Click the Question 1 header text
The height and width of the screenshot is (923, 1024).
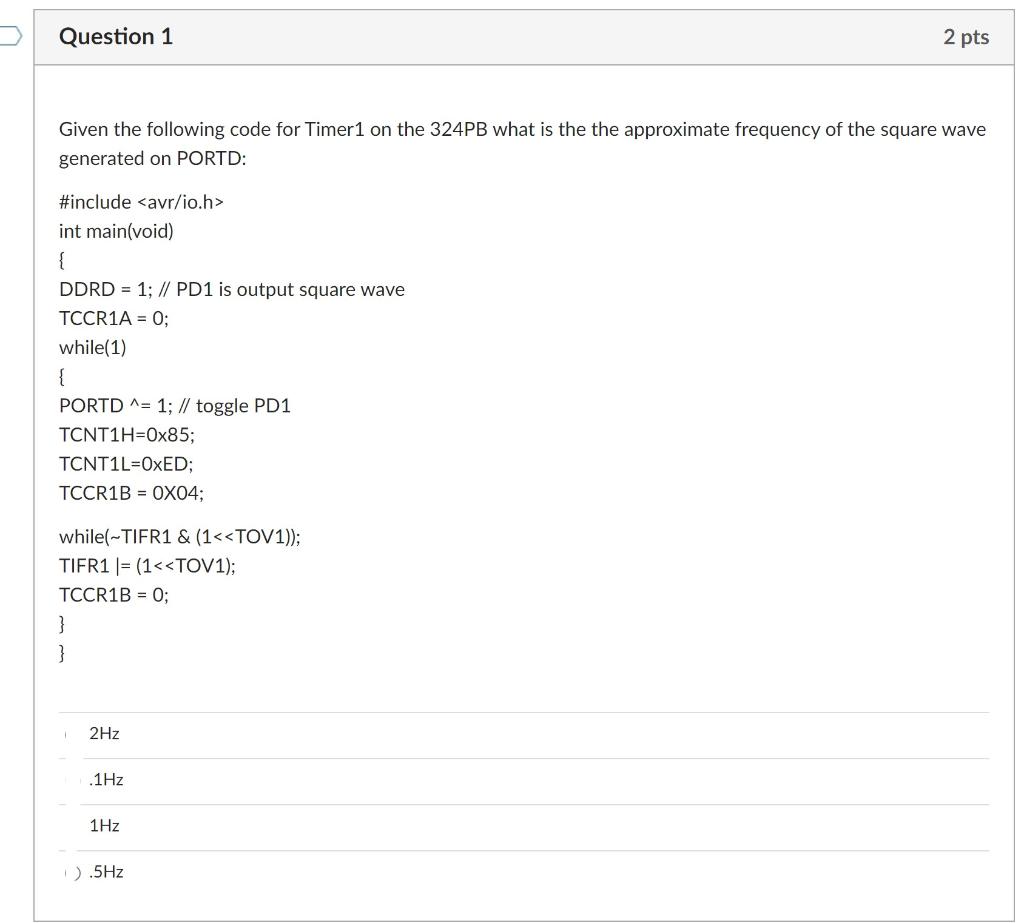[116, 36]
